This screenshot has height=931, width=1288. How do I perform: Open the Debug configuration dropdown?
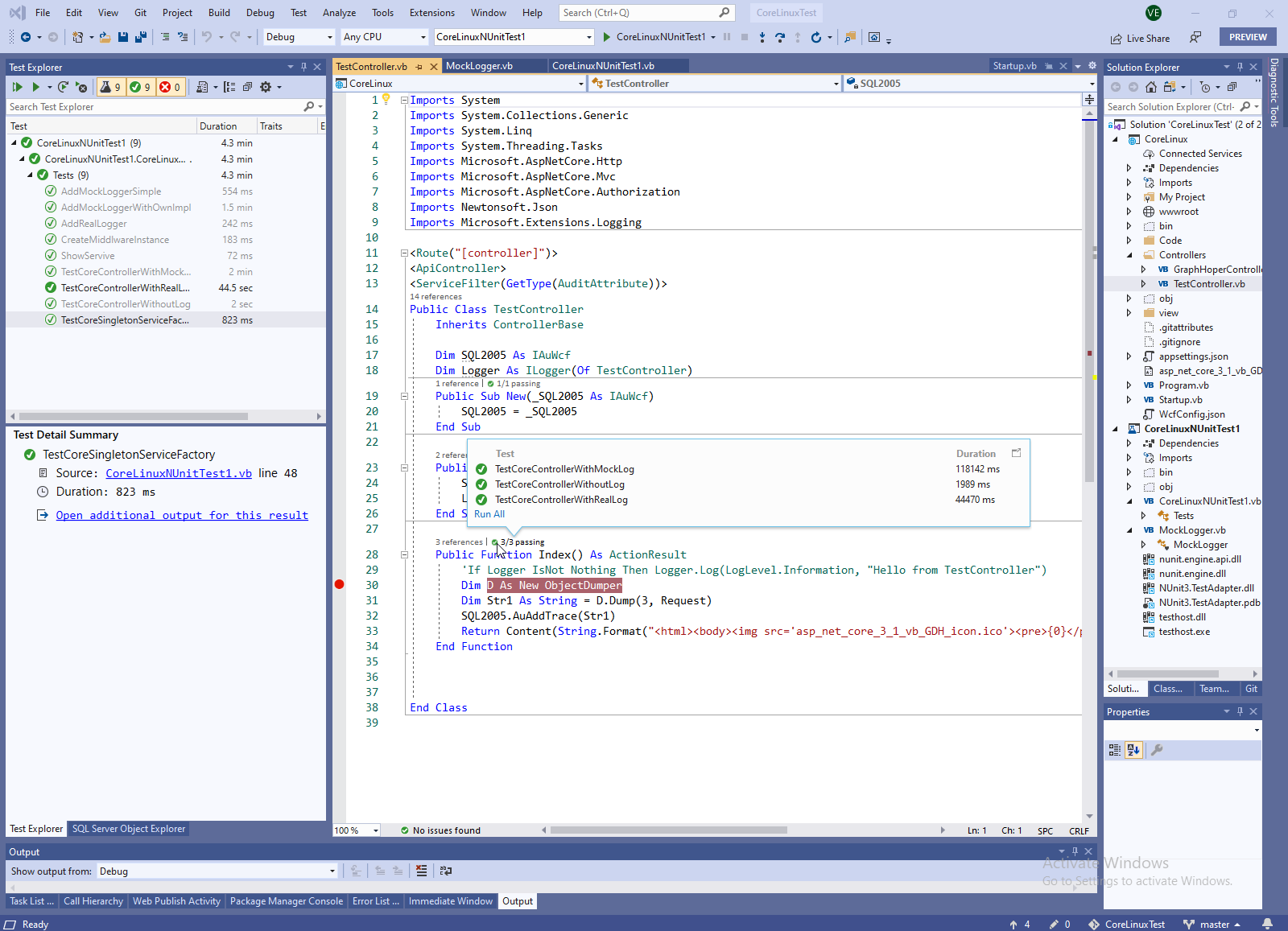pos(299,37)
